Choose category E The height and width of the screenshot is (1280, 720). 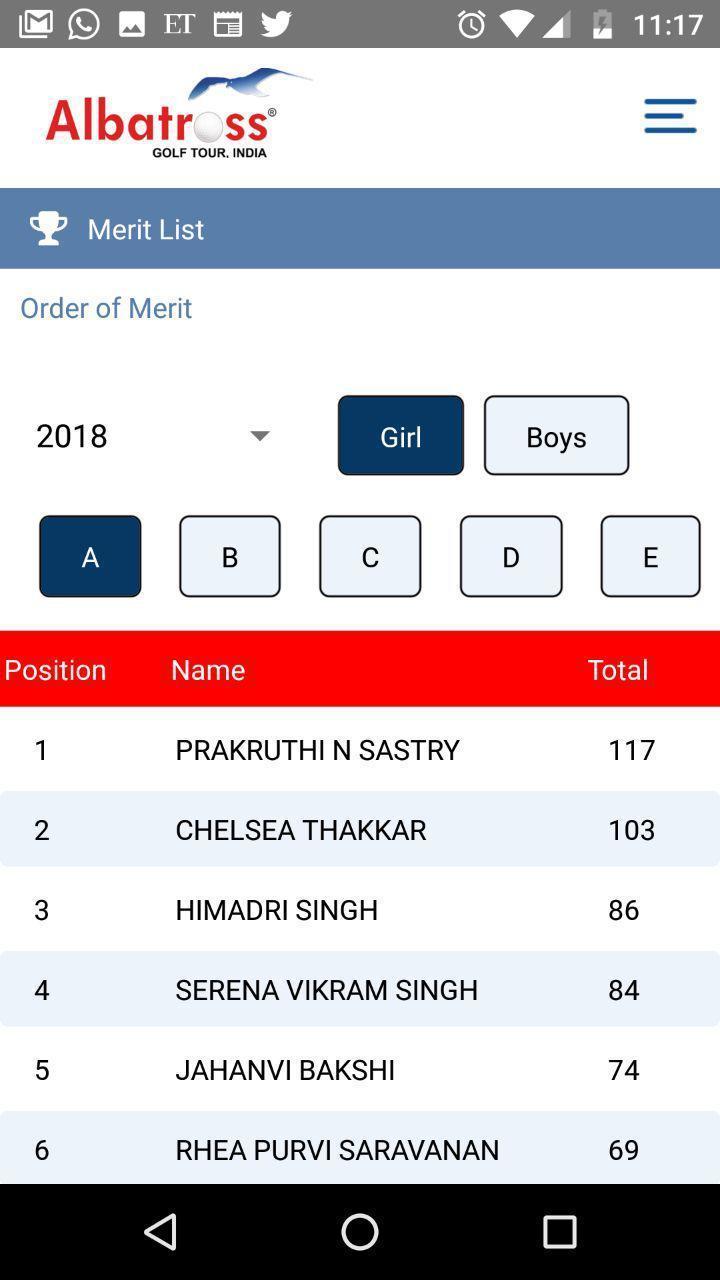click(x=650, y=557)
